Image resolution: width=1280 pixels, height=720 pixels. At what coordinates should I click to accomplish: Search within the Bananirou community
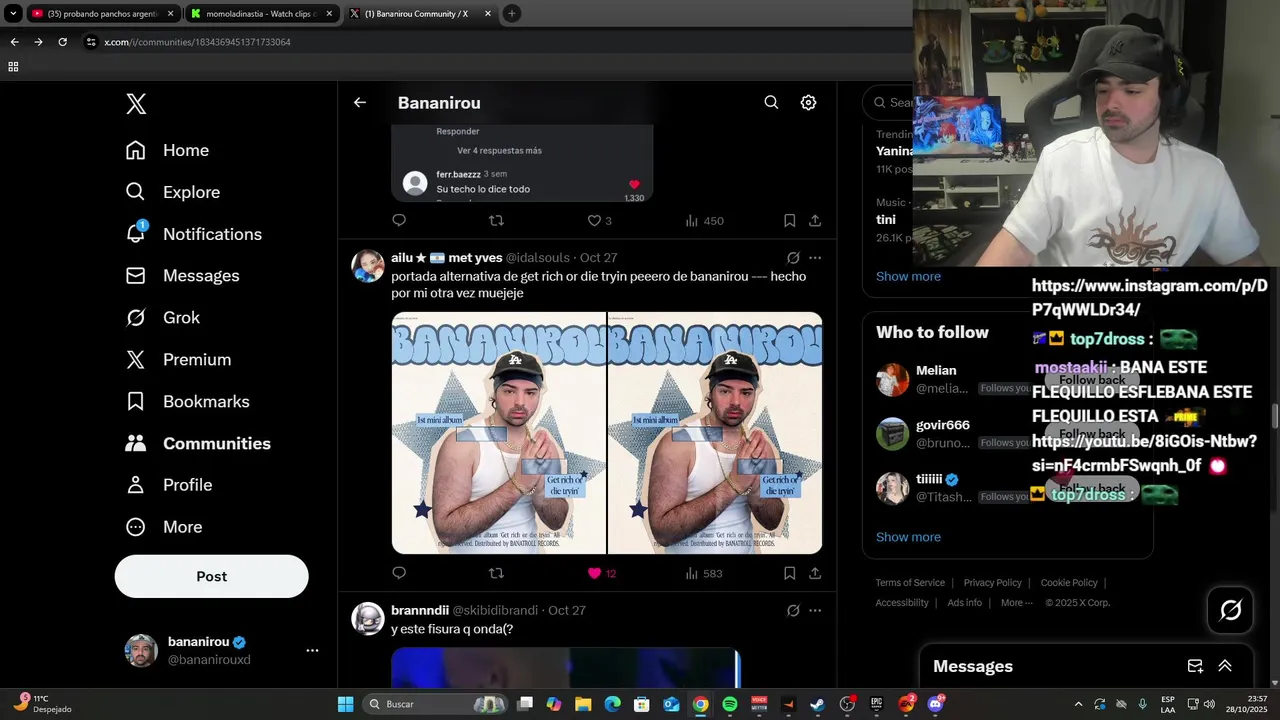[x=771, y=102]
